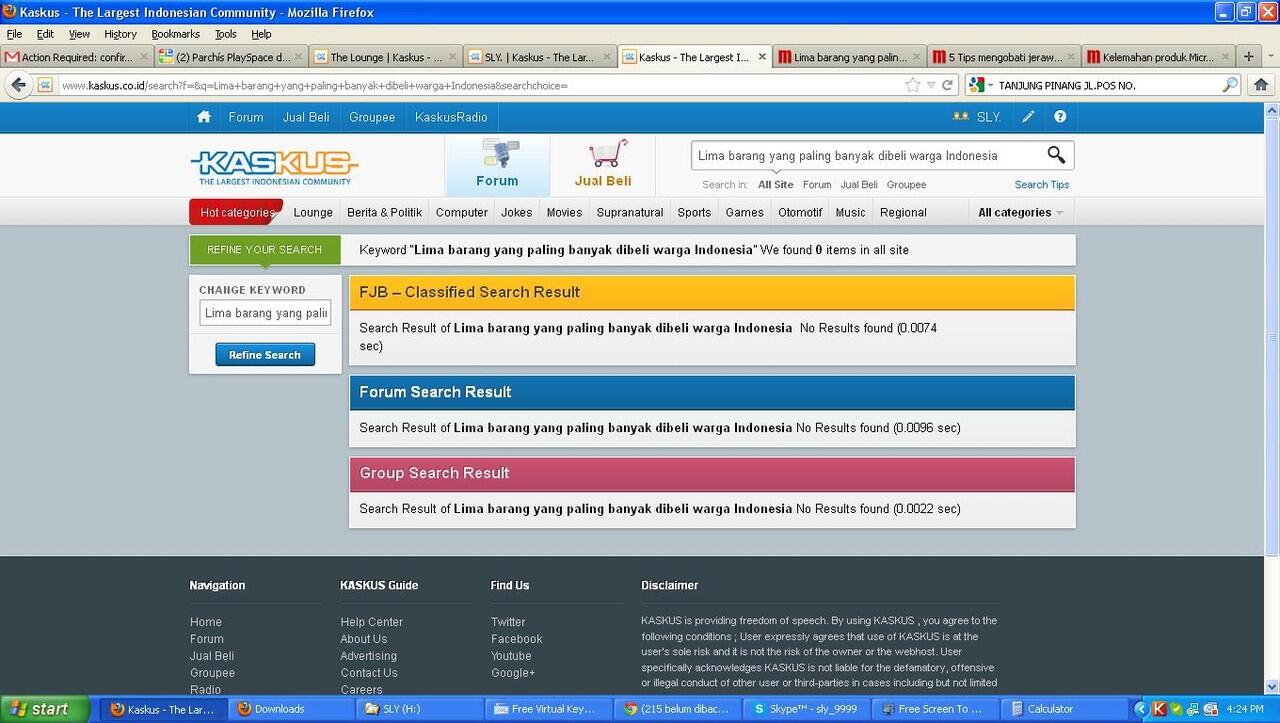Viewport: 1280px width, 723px height.
Task: Open the Edit menu
Action: [x=45, y=34]
